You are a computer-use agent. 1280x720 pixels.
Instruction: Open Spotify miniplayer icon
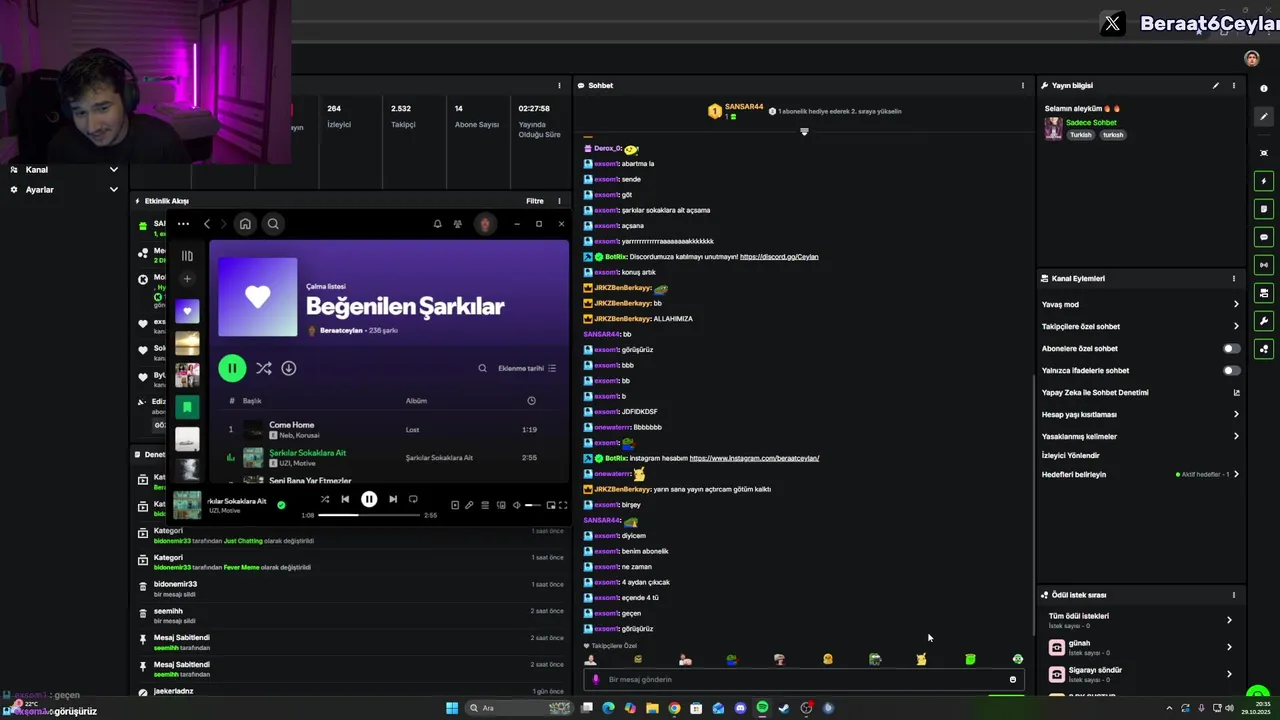coord(550,505)
